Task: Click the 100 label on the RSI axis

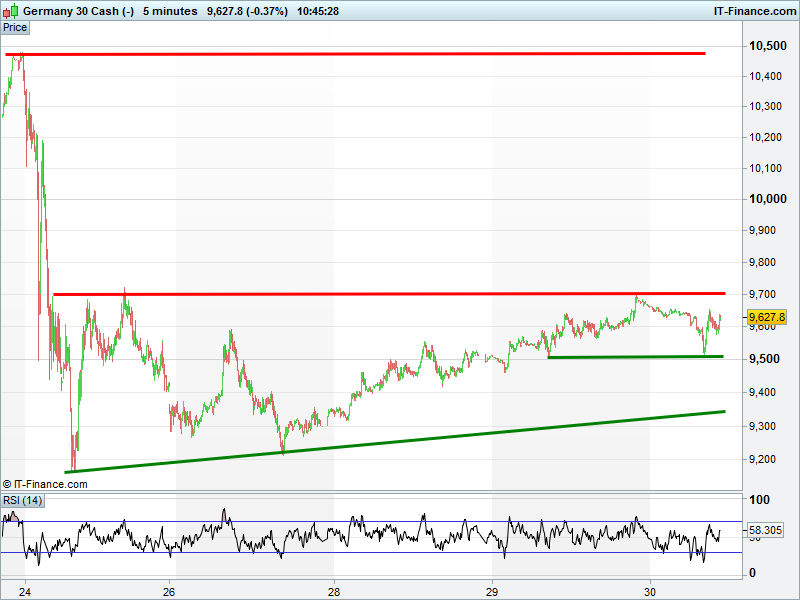Action: point(759,500)
